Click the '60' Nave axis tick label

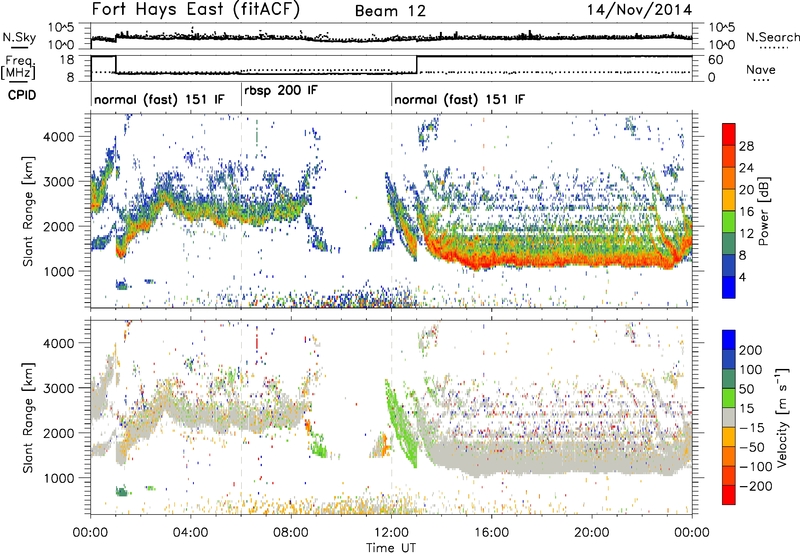click(x=716, y=60)
